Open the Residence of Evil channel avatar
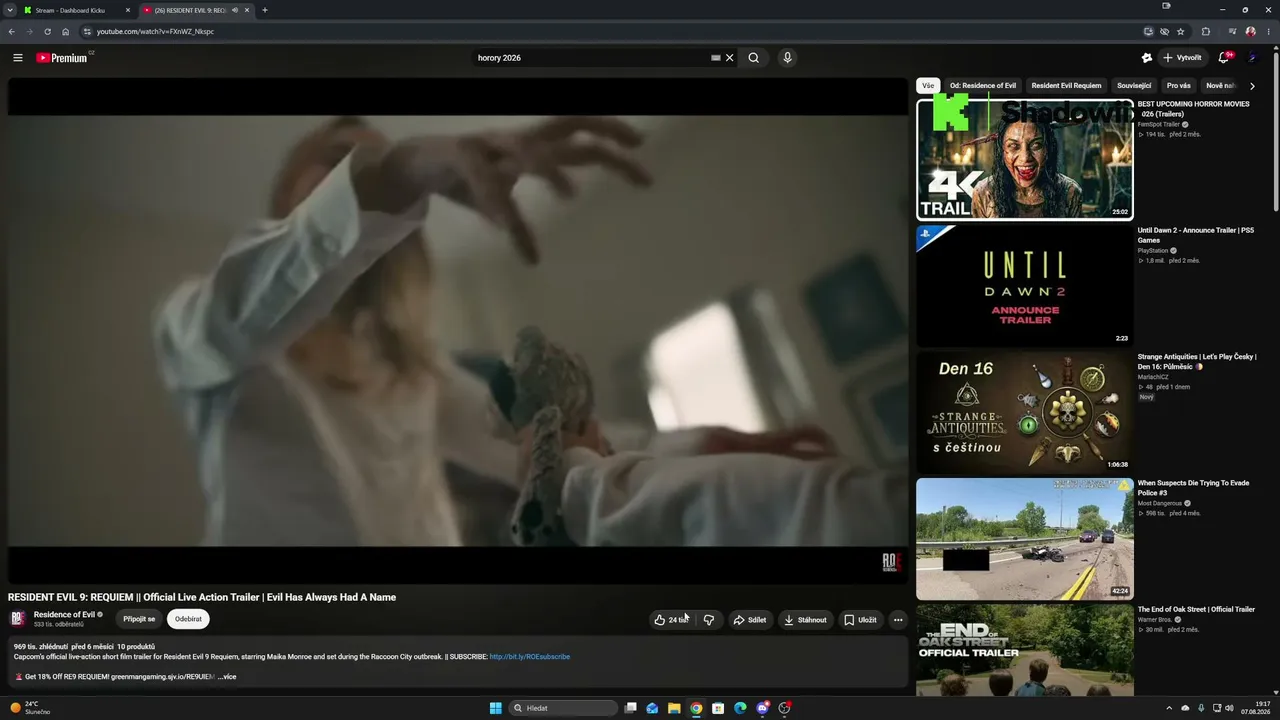1280x720 pixels. pyautogui.click(x=18, y=619)
